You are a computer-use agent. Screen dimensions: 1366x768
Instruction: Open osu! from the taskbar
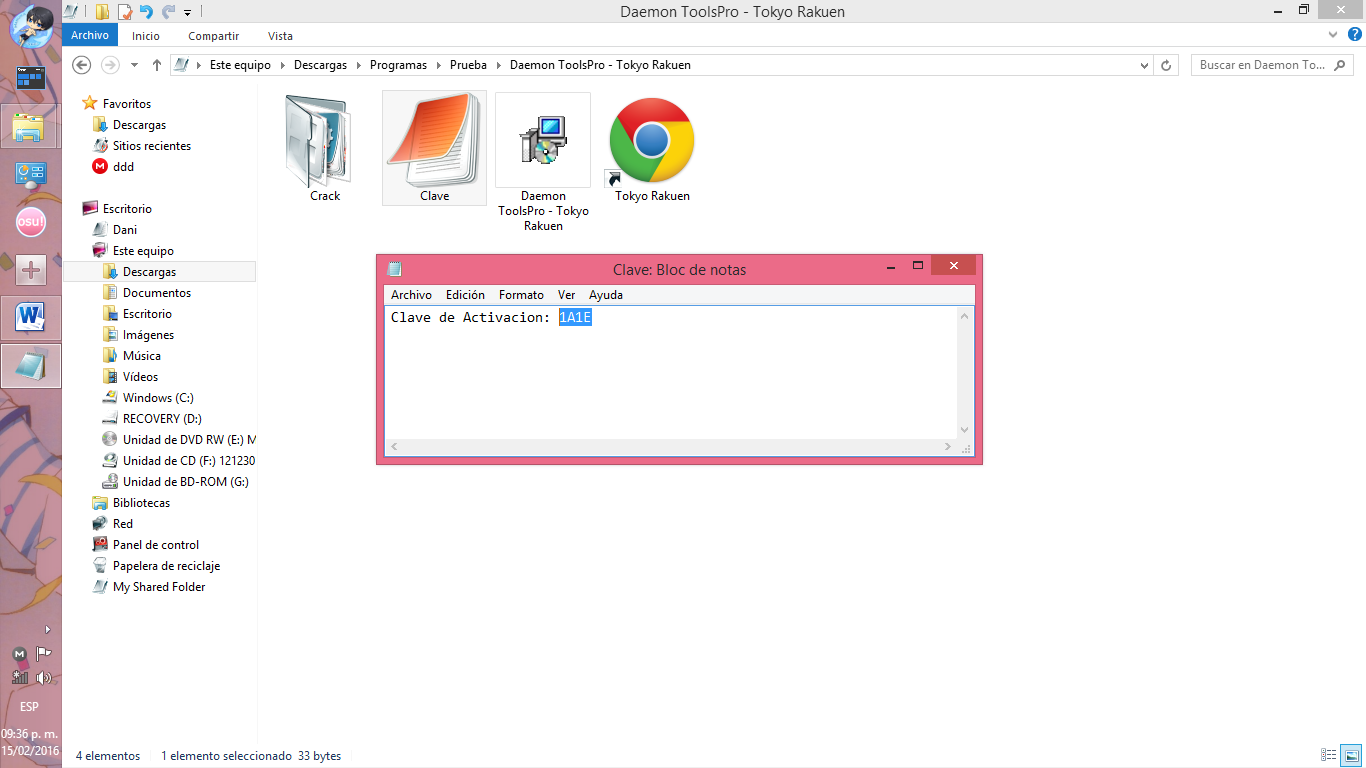point(30,222)
